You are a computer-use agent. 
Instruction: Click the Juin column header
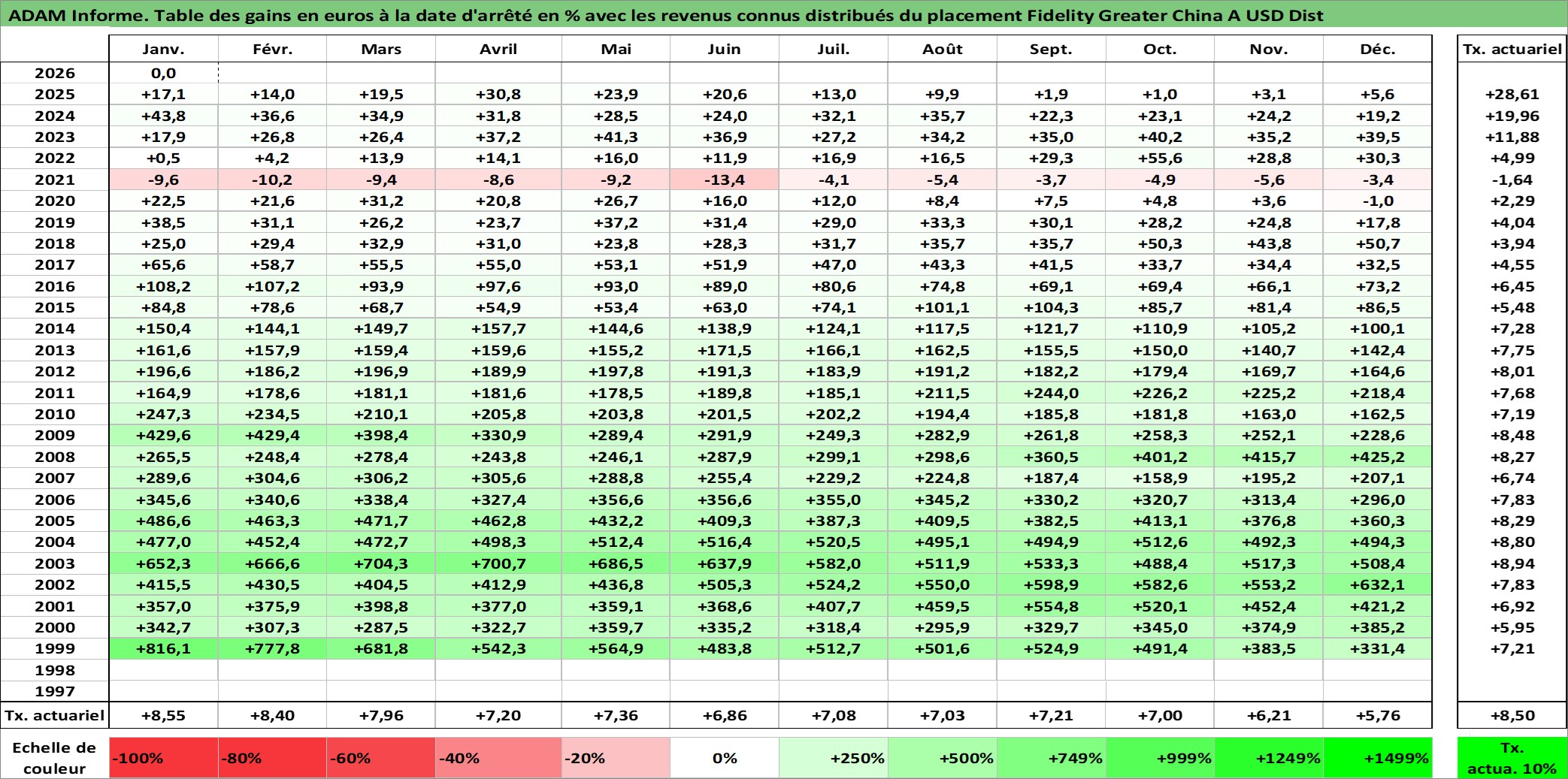coord(724,49)
